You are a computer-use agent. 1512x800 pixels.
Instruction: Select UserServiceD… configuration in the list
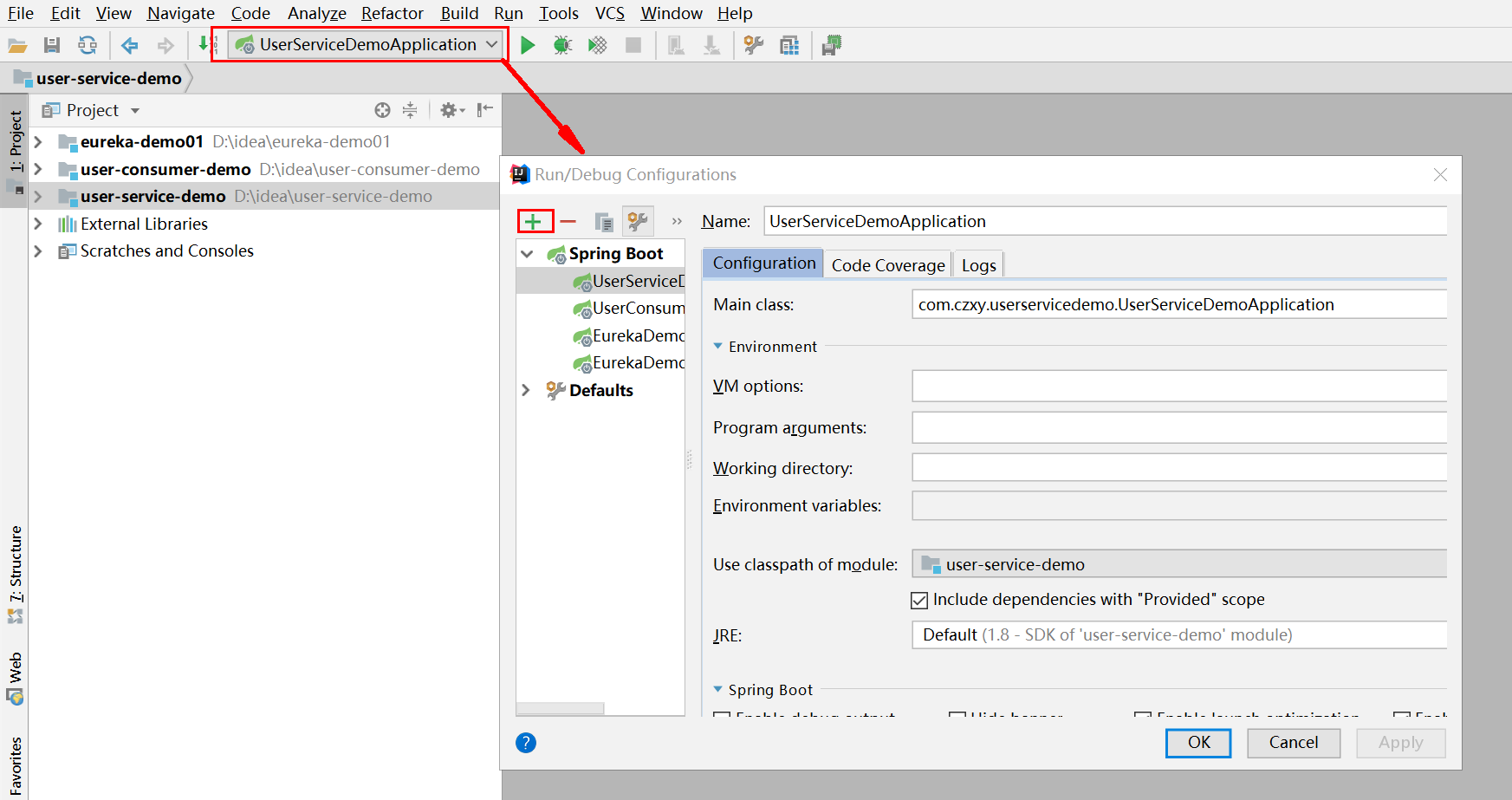[601, 281]
